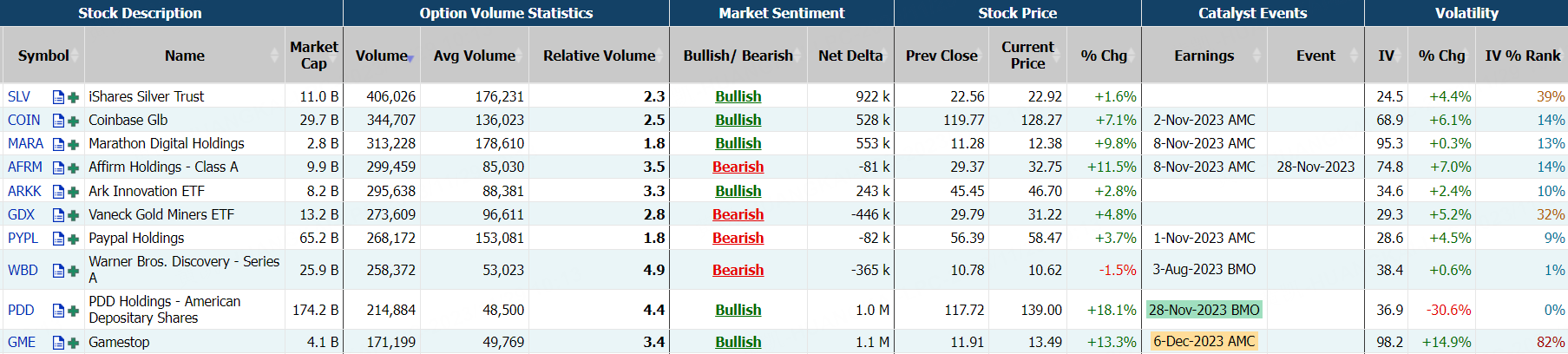Open the document icon for WBD
The image size is (1568, 354).
(58, 271)
